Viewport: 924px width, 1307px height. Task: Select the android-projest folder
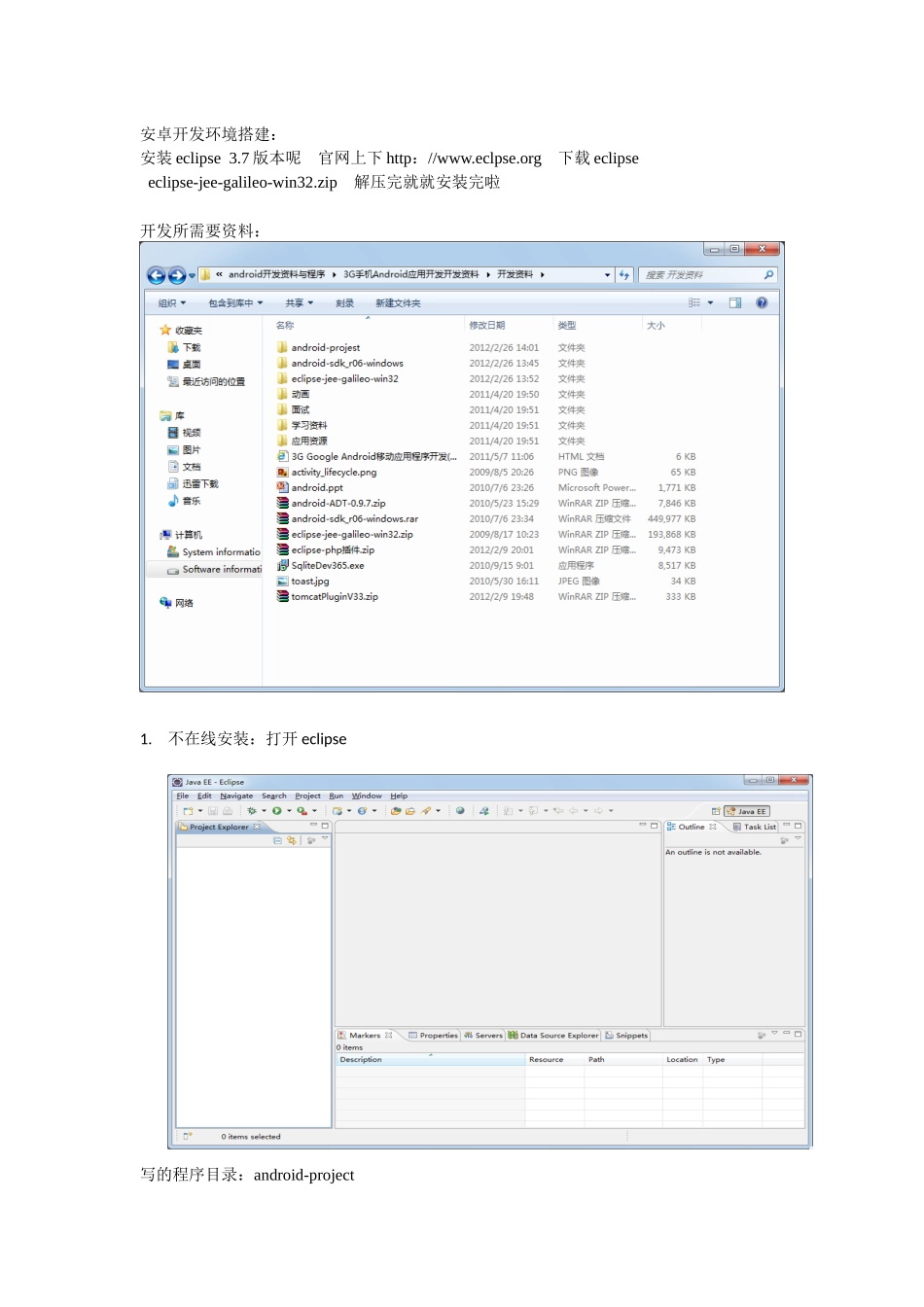(x=318, y=348)
